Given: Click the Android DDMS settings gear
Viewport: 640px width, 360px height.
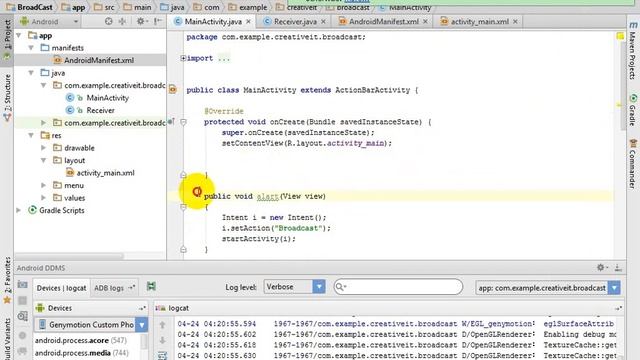Looking at the screenshot, I should point(601,267).
